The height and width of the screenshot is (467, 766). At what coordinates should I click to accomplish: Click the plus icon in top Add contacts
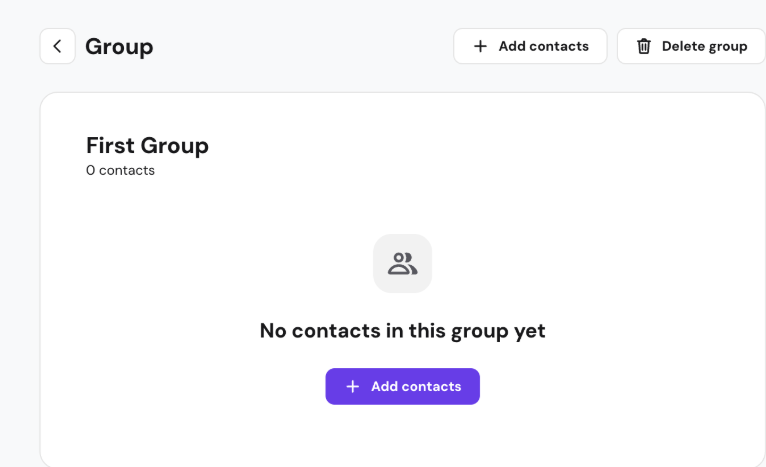point(480,46)
